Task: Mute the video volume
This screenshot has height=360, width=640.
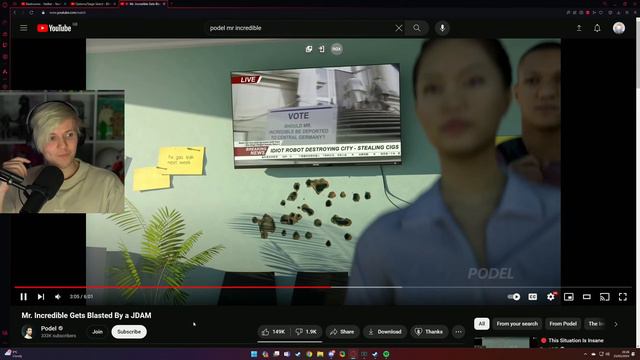Action: click(58, 297)
